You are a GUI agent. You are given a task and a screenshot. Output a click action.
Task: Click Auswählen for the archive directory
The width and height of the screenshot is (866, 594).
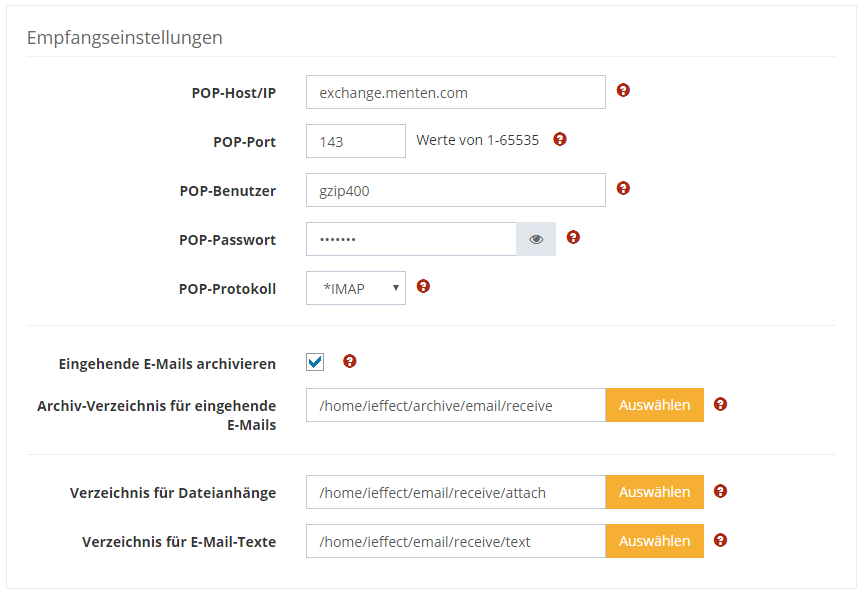(x=654, y=405)
